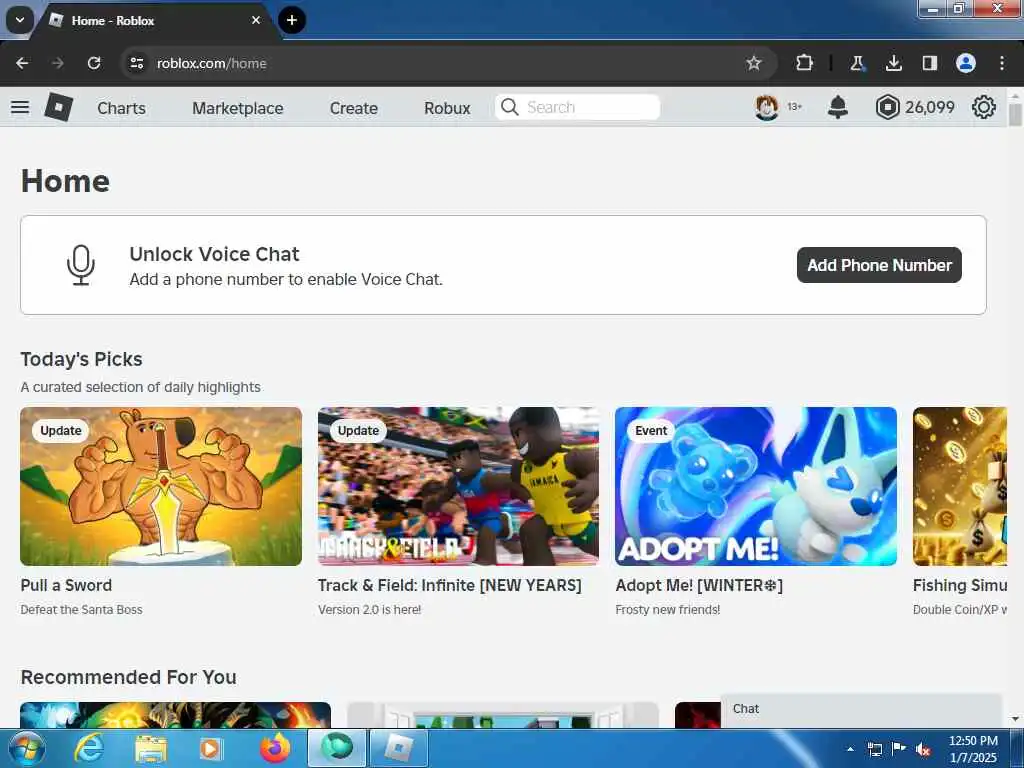Launch Internet Explorer from the taskbar
The image size is (1024, 768).
88,749
